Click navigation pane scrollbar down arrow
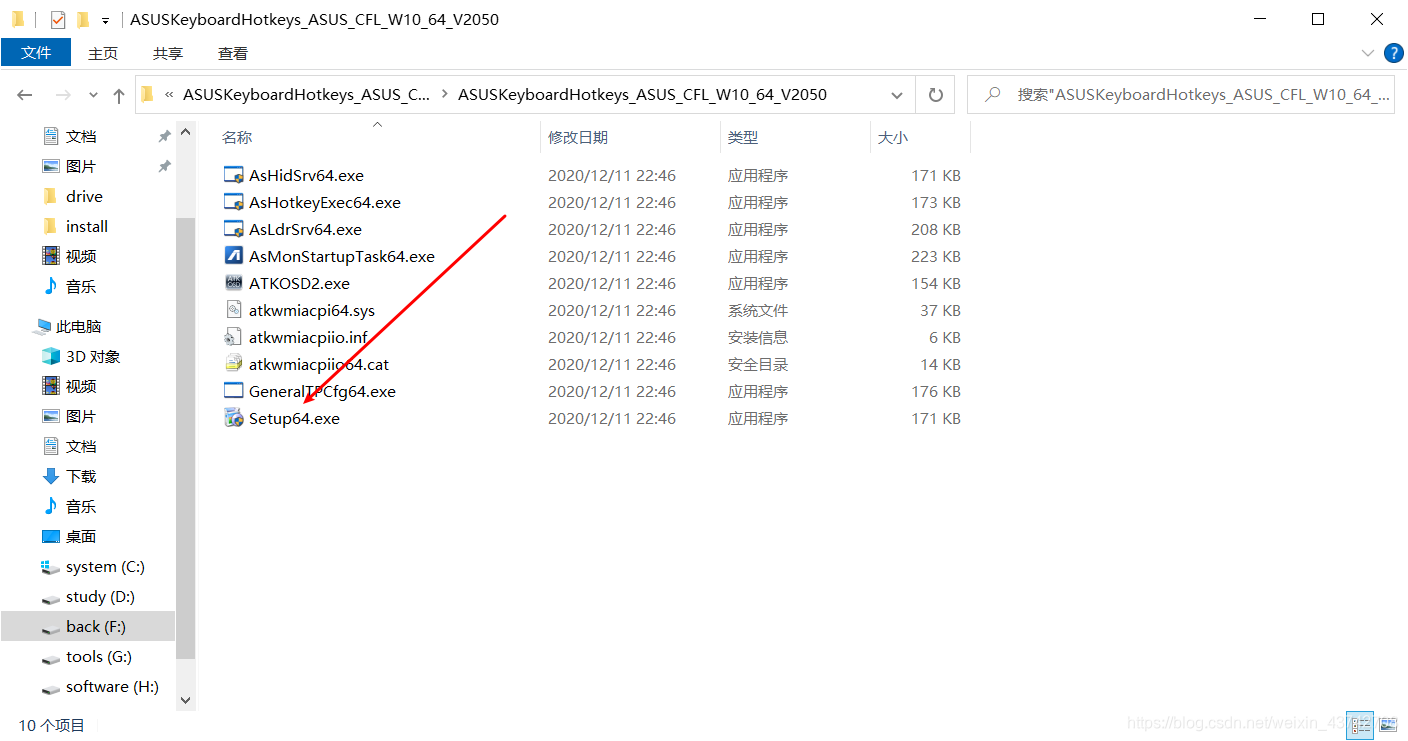The height and width of the screenshot is (741, 1408). (186, 700)
